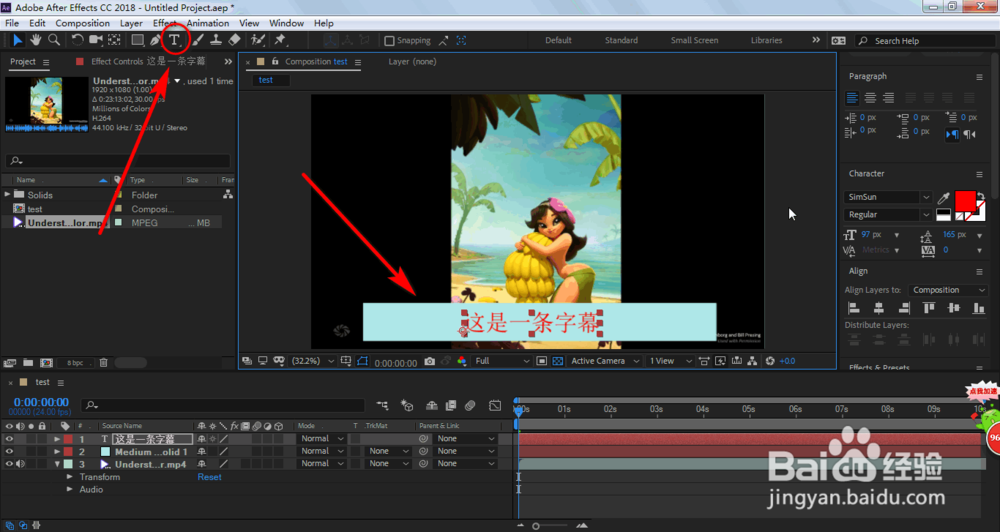Switch to Effect Controls tab
This screenshot has height=532, width=1000.
tap(148, 62)
